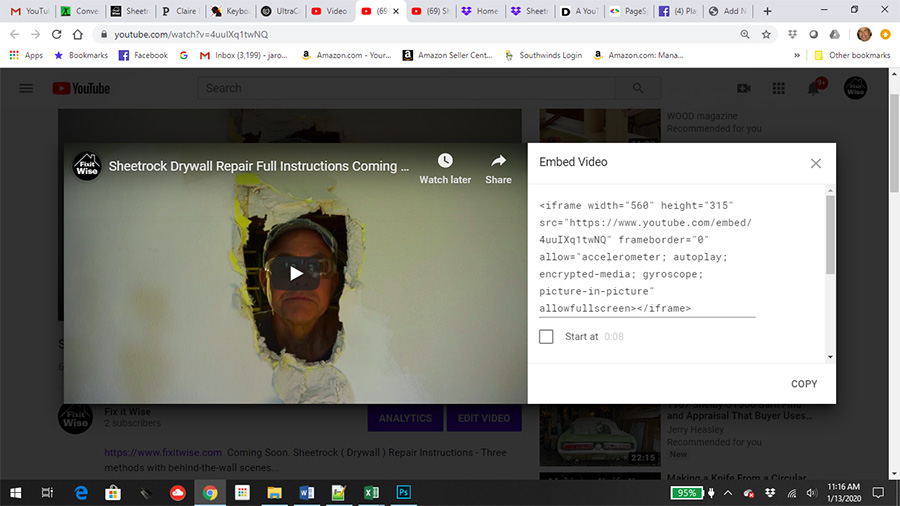
Task: Click the EDIT VIDEO button
Action: point(484,418)
